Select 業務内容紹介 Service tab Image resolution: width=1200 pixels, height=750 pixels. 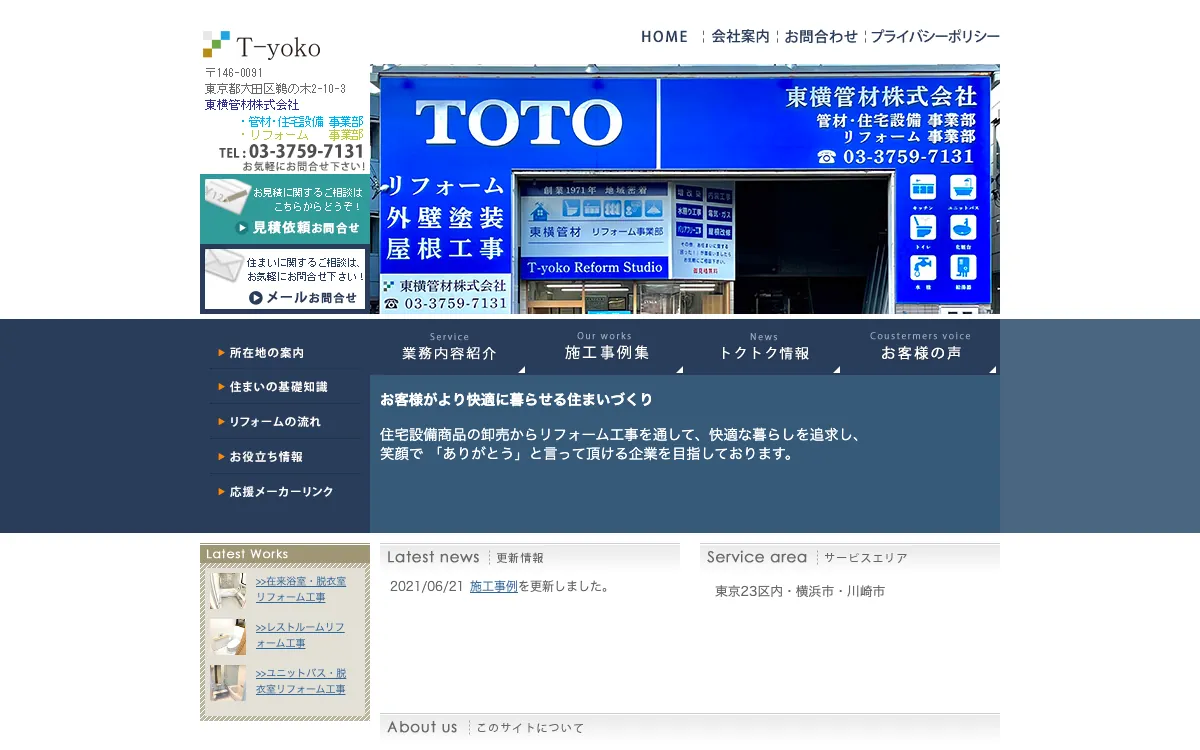(449, 347)
